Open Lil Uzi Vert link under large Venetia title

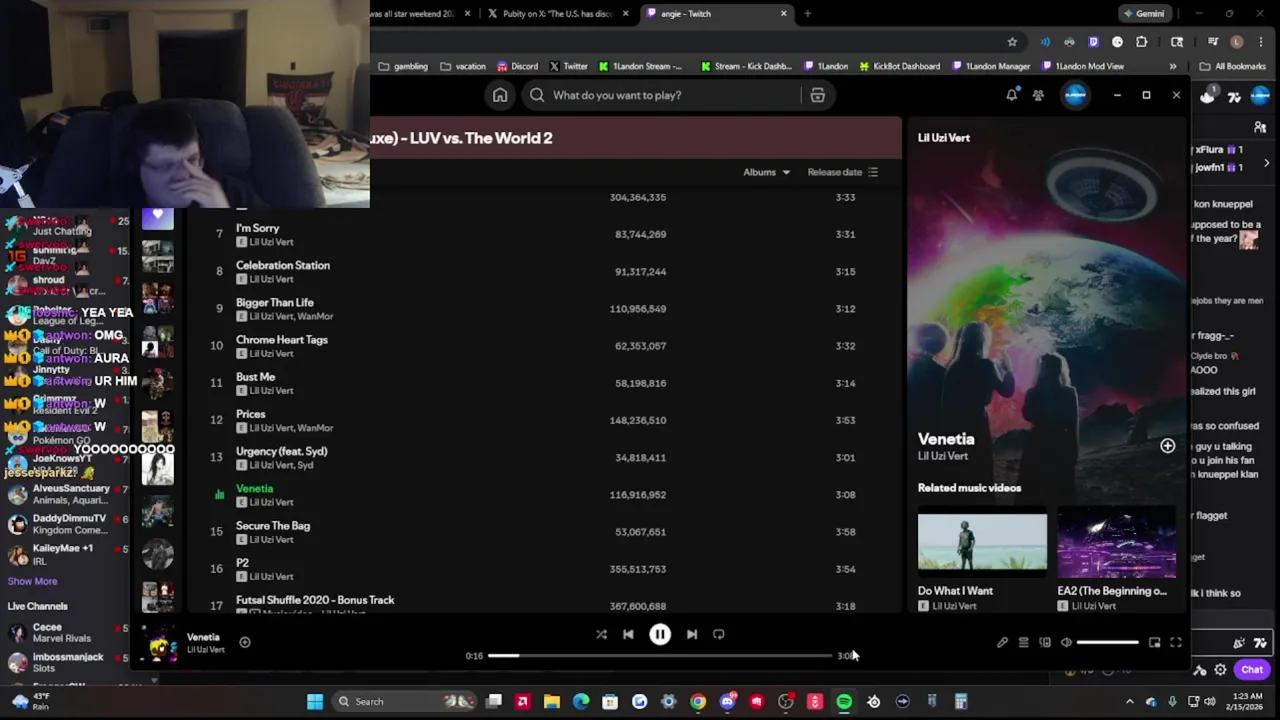943,456
